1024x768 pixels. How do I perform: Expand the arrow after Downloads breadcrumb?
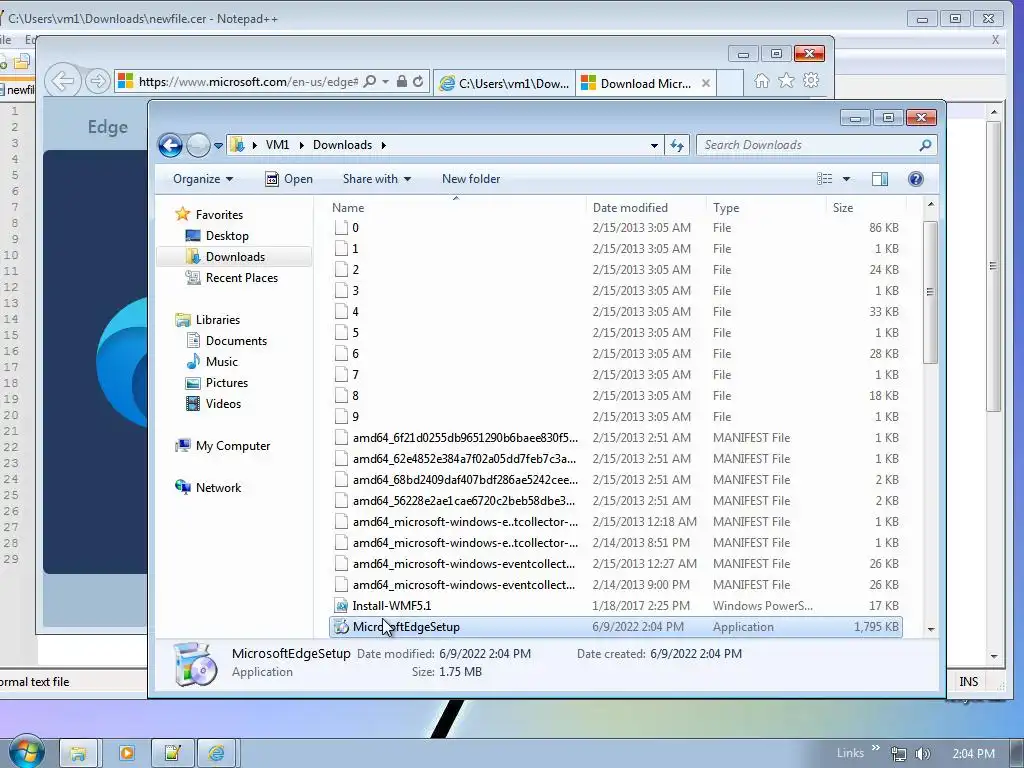pyautogui.click(x=383, y=145)
